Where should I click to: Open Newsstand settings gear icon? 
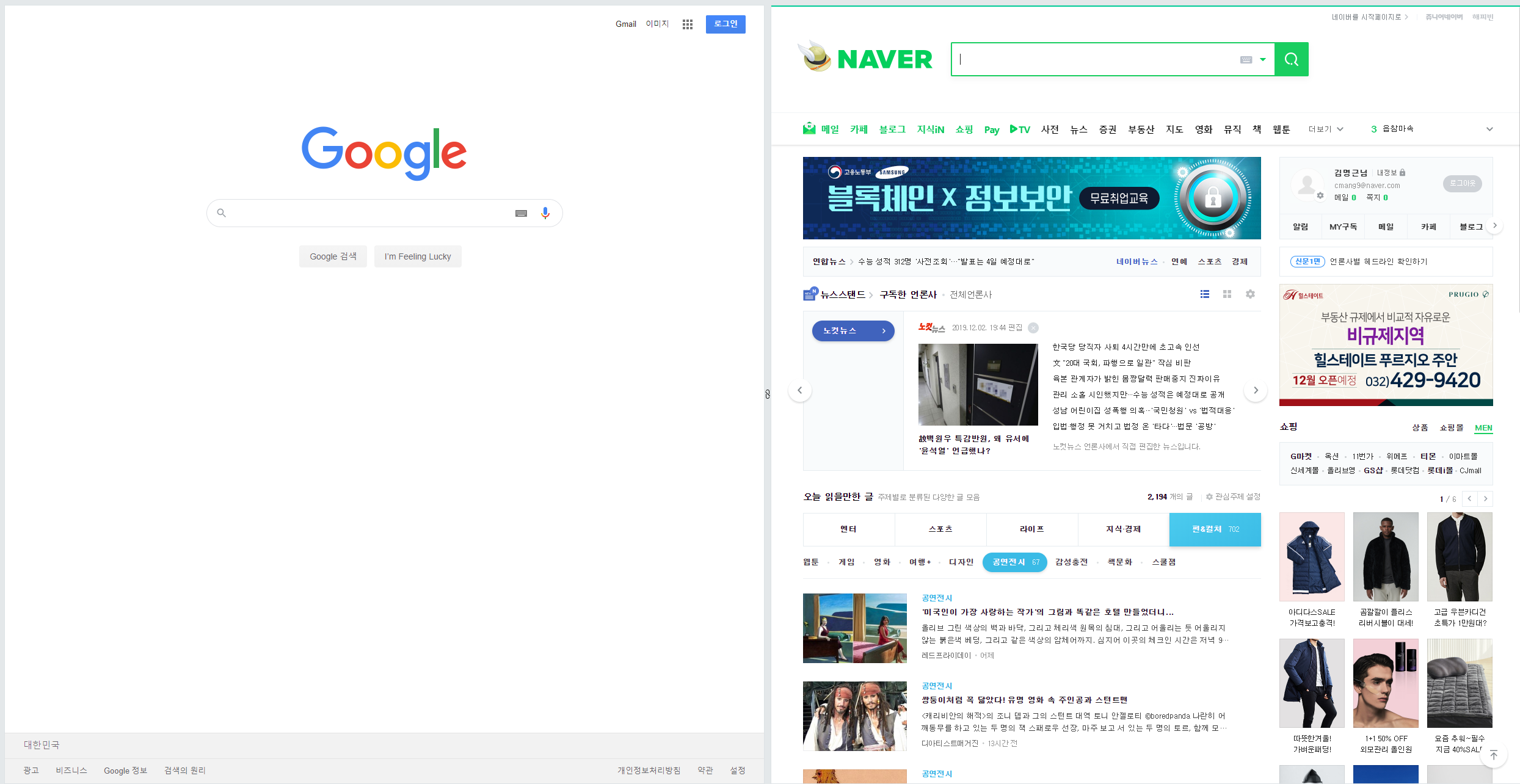coord(1250,294)
